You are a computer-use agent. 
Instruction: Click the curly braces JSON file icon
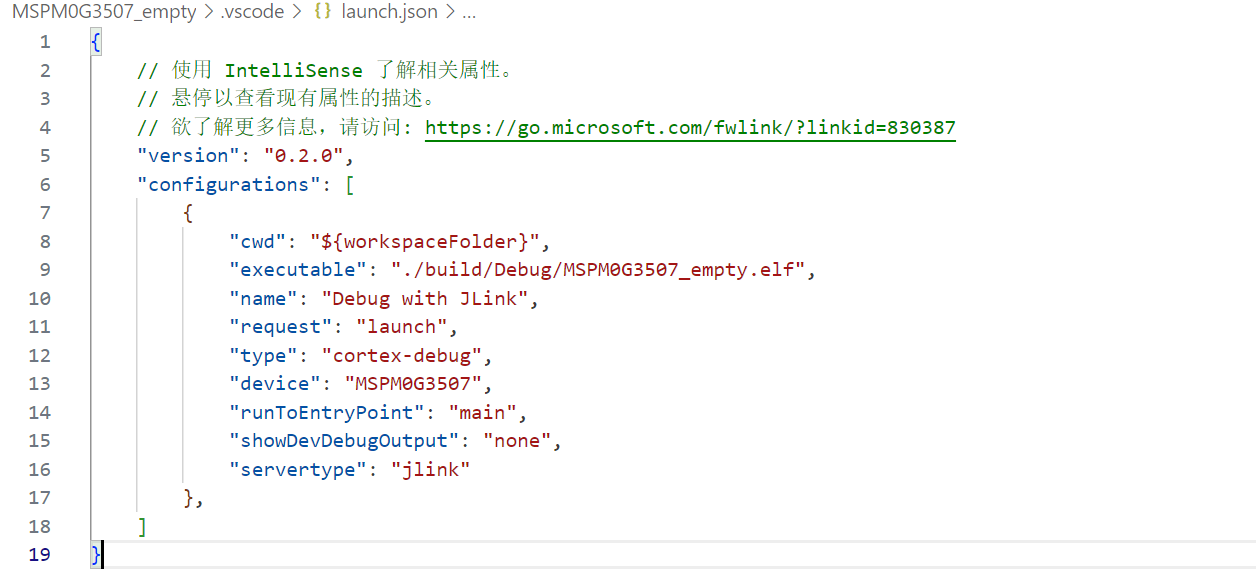pos(323,13)
